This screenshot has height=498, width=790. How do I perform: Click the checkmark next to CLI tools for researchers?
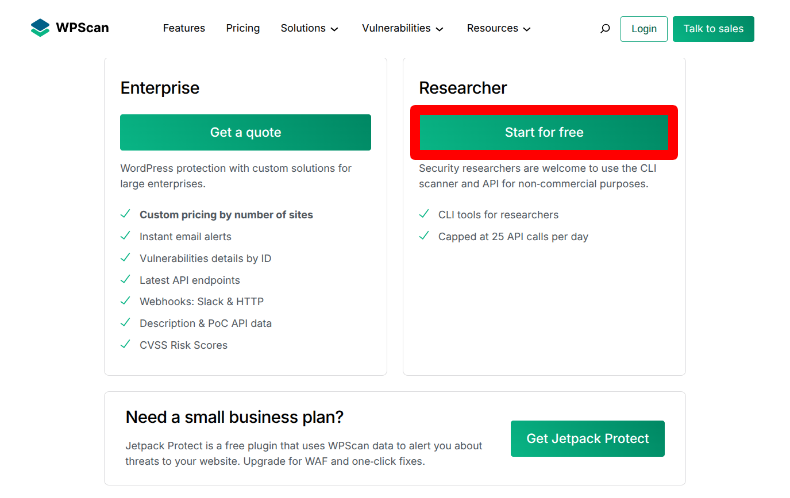pos(424,214)
